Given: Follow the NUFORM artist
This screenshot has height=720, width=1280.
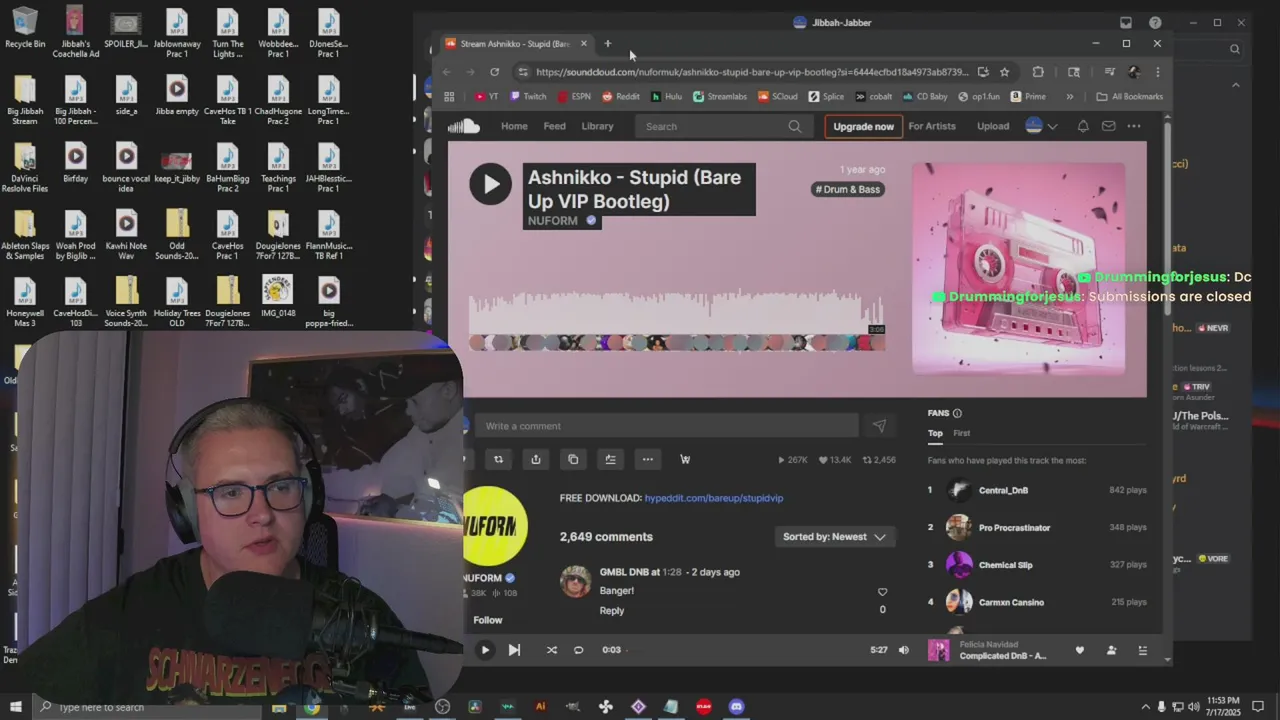Looking at the screenshot, I should (x=488, y=620).
